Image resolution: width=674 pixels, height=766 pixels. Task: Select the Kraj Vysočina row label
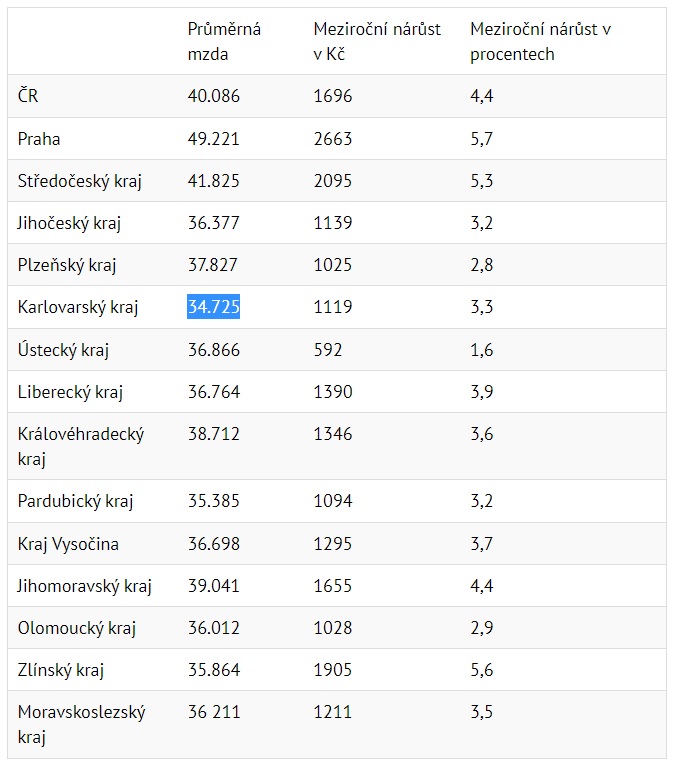pos(68,544)
